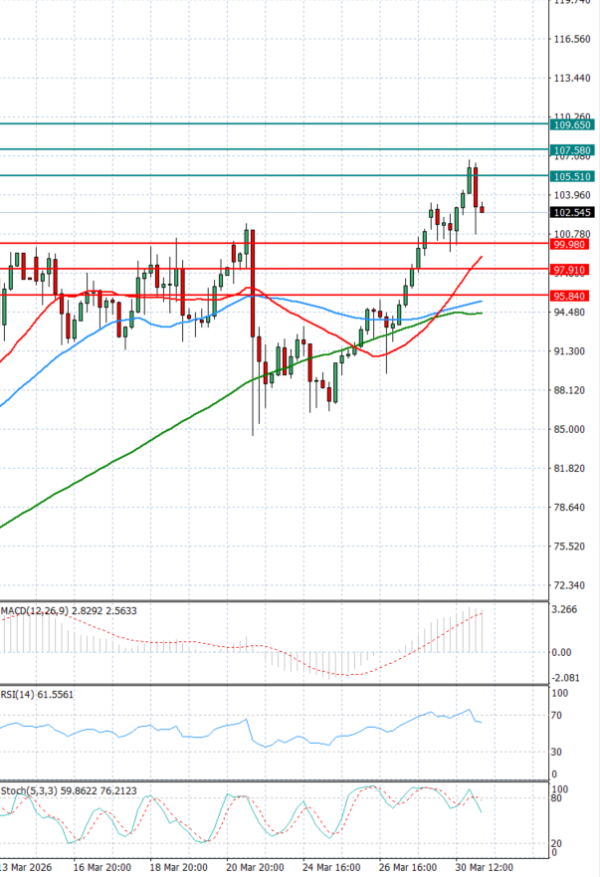
Task: Click the 20 Mar 20:00 time label
Action: [252, 867]
